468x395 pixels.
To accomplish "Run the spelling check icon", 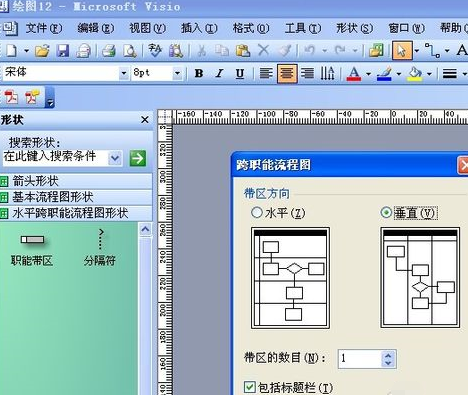I will coord(155,51).
